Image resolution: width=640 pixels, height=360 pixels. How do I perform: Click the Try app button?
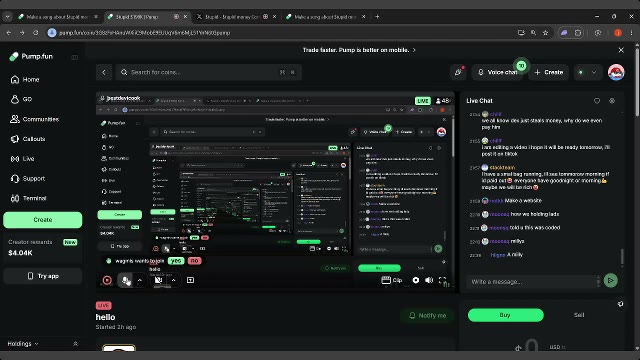[x=42, y=276]
